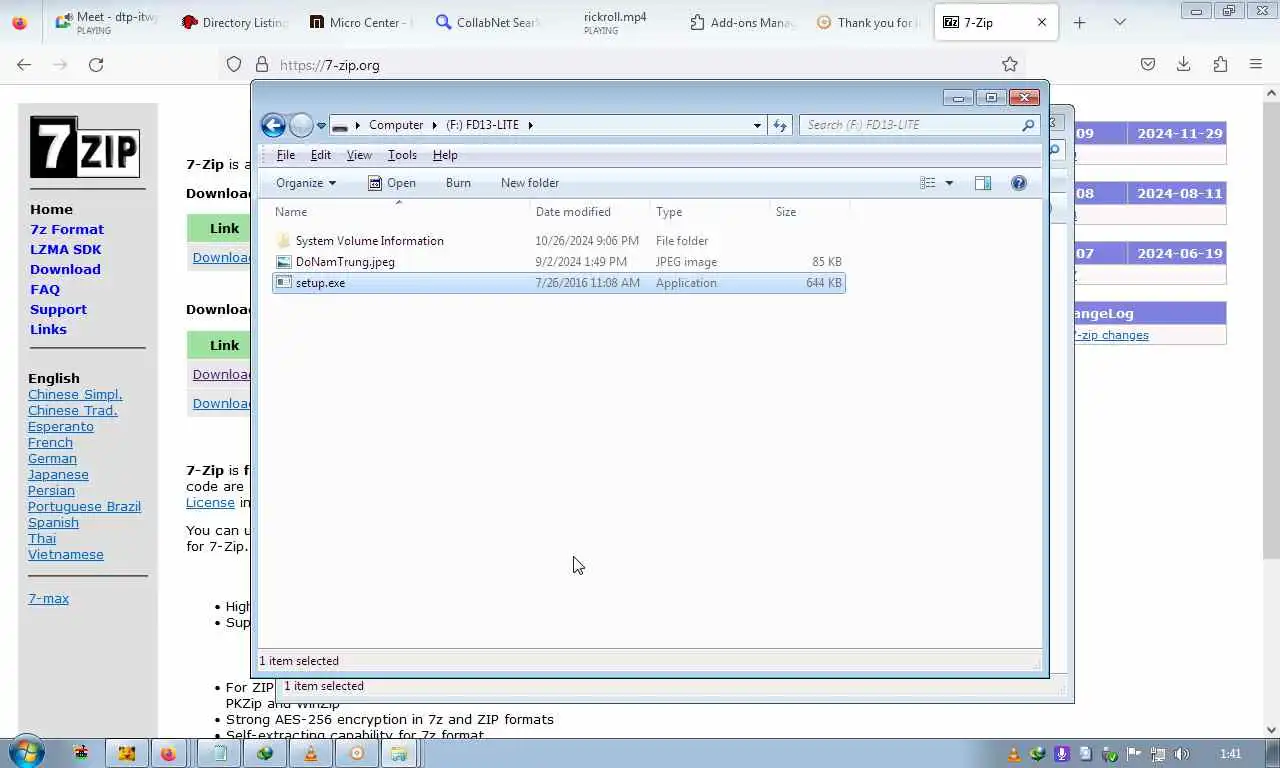Click the refresh button beside the Explorer address bar
The height and width of the screenshot is (768, 1280).
[780, 125]
